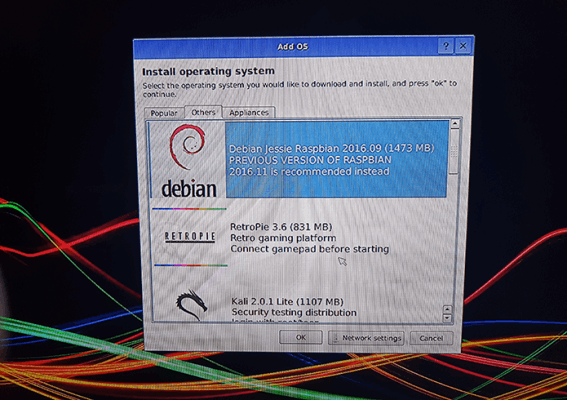Cancel the Add OS dialog
Screen dimensions: 567x400
click(431, 338)
